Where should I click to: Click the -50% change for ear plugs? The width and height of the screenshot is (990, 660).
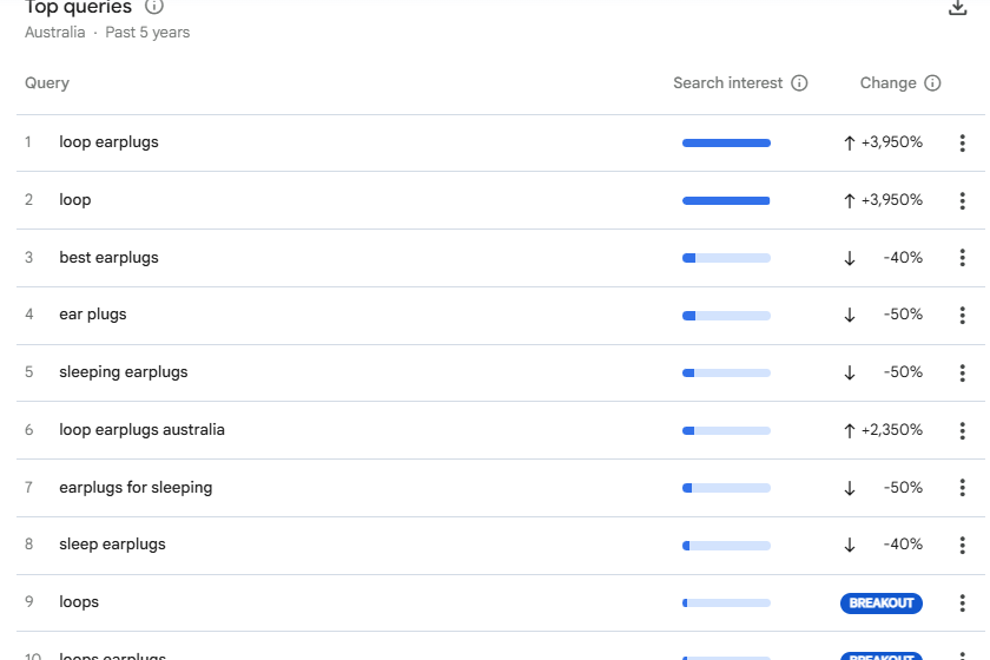903,315
